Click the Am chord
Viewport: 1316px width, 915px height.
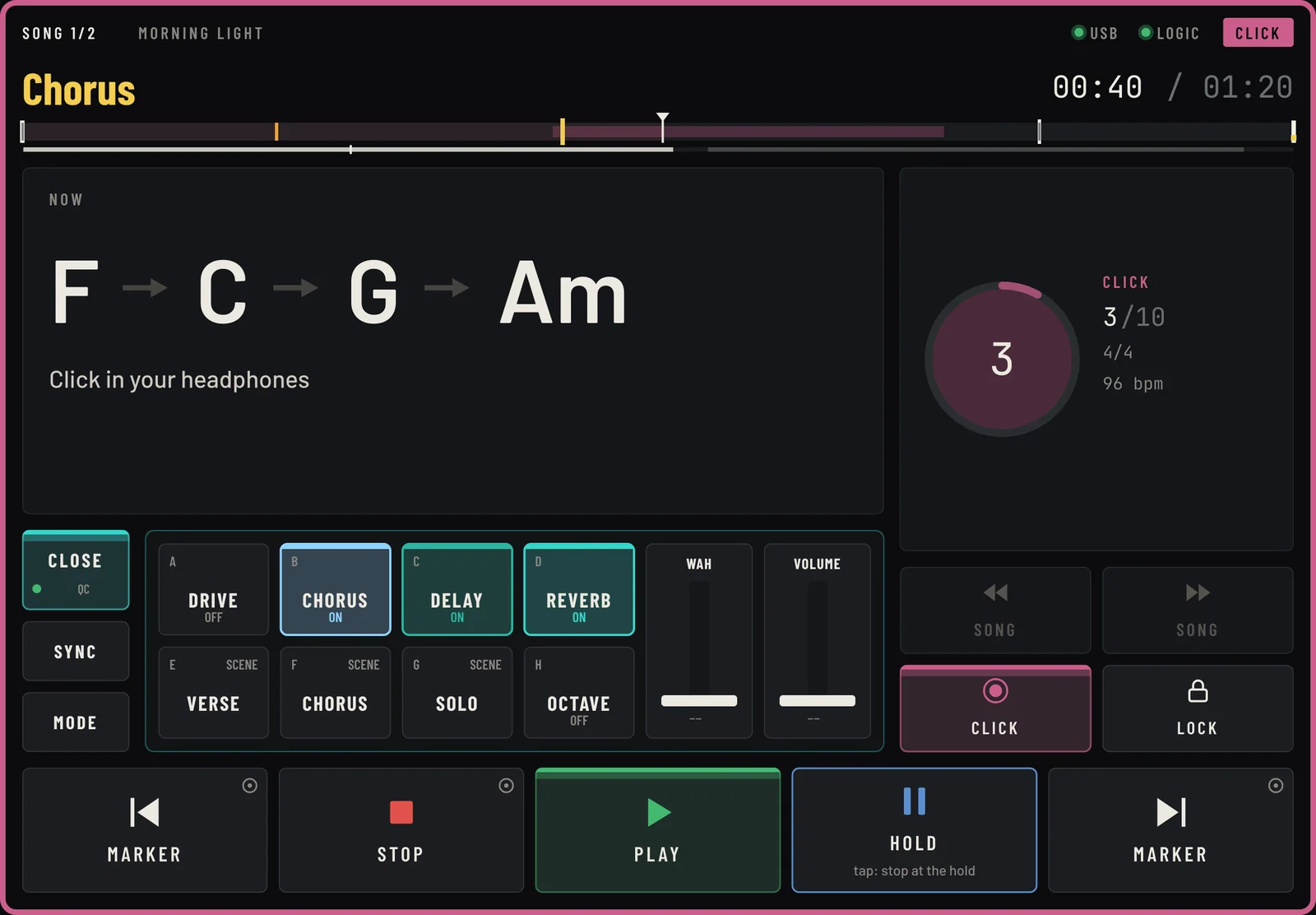click(563, 292)
